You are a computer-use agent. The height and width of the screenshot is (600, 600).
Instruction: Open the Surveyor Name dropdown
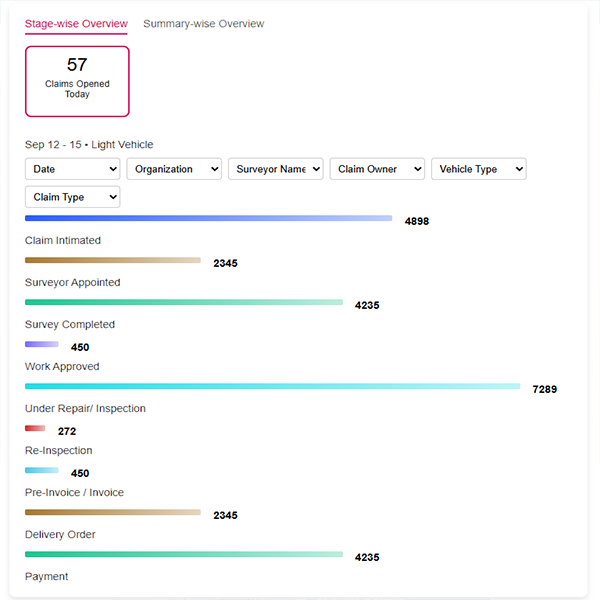(275, 169)
